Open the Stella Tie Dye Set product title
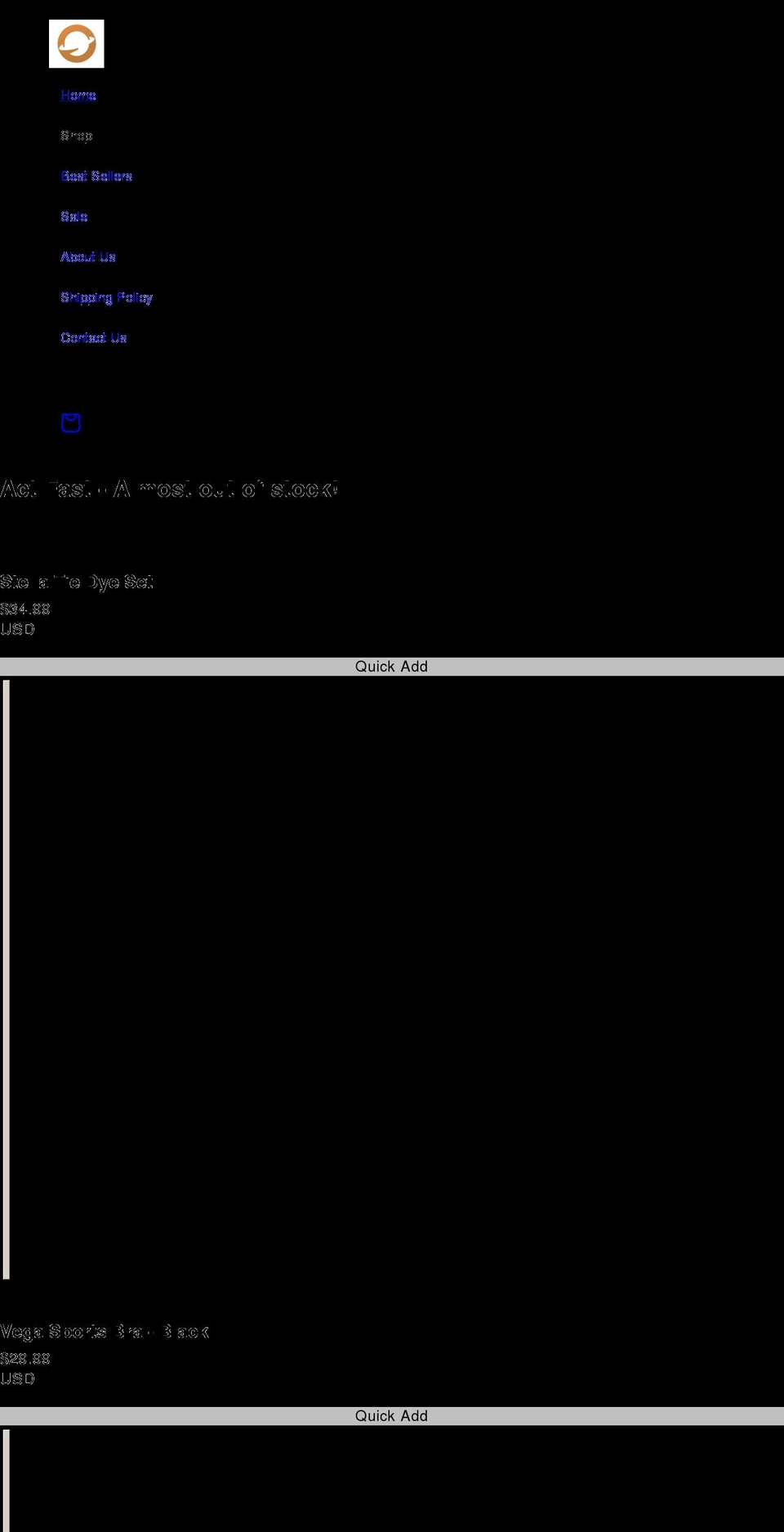This screenshot has width=784, height=1532. click(x=77, y=582)
